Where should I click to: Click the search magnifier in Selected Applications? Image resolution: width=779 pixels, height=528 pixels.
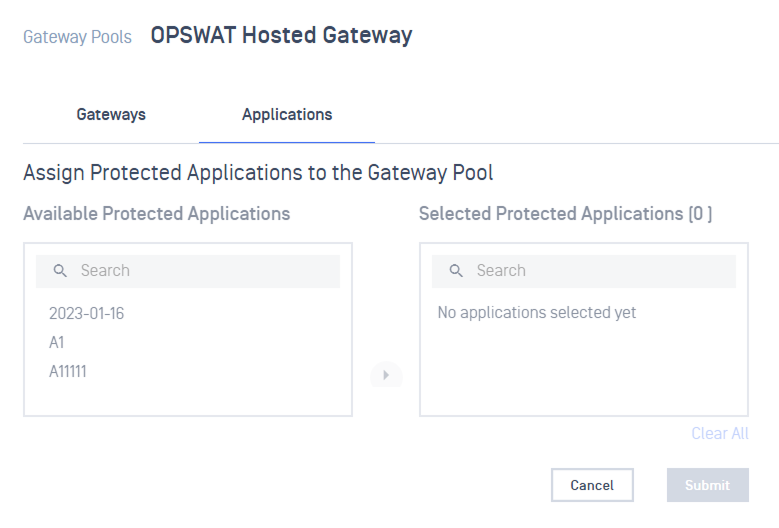click(456, 271)
